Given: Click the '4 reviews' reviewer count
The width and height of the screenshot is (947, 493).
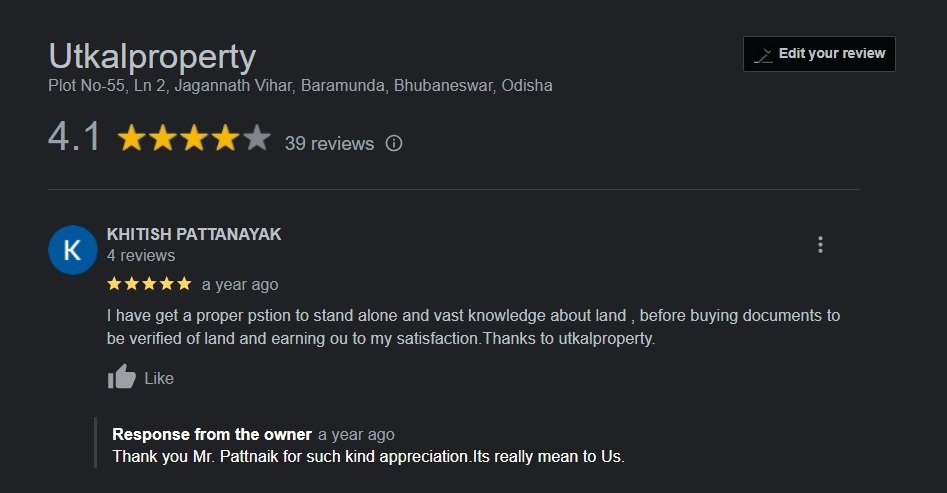Looking at the screenshot, I should pos(141,255).
